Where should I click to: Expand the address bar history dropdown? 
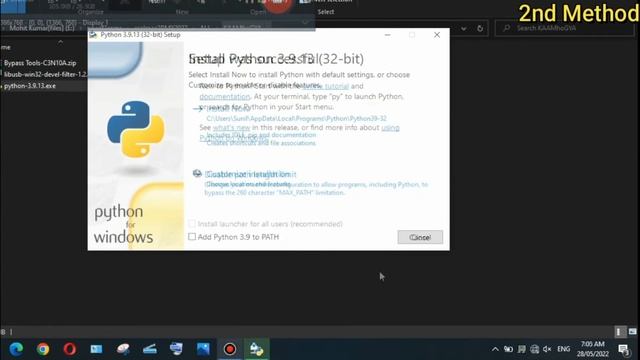464,29
